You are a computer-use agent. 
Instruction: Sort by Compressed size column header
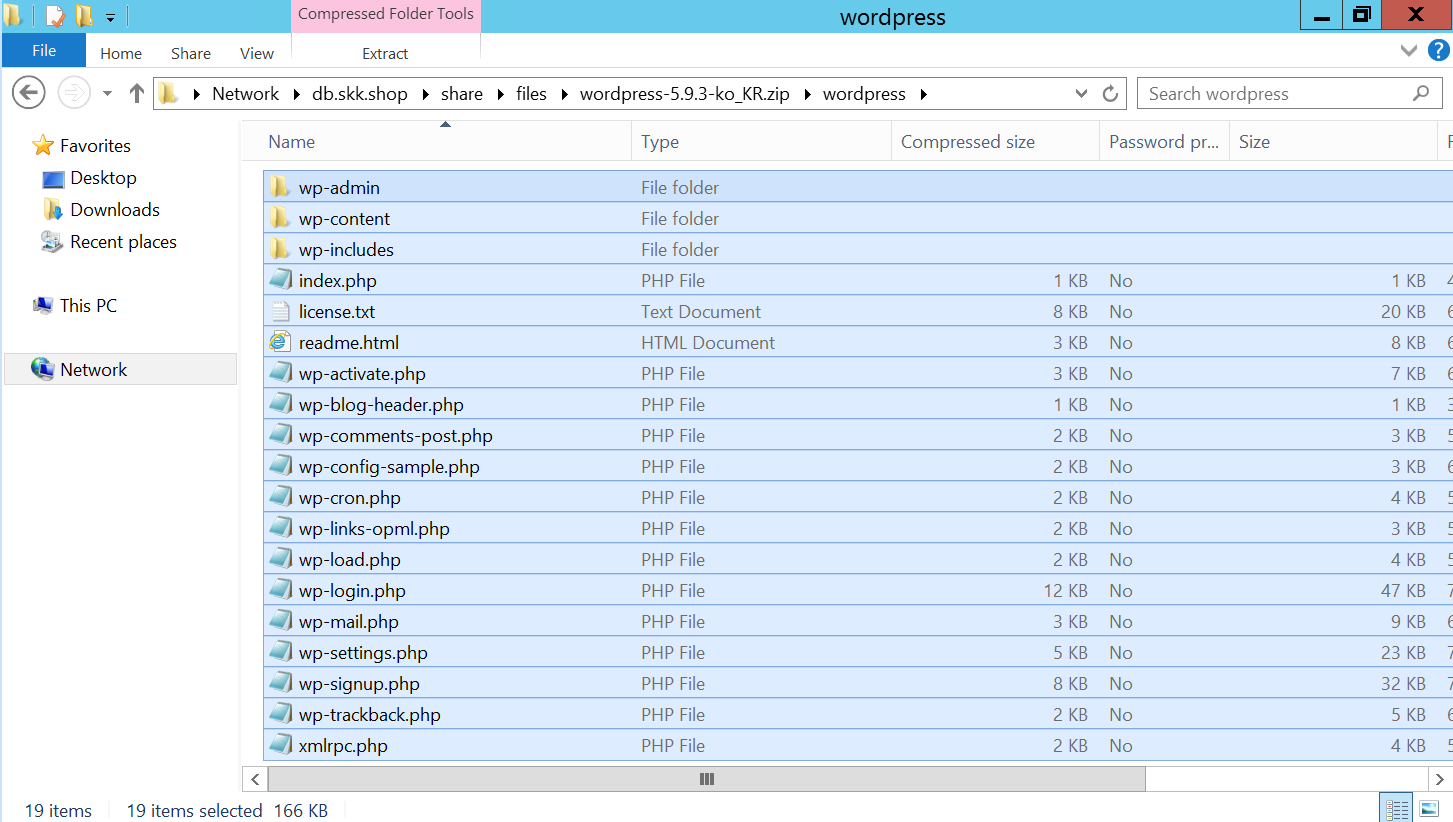995,142
